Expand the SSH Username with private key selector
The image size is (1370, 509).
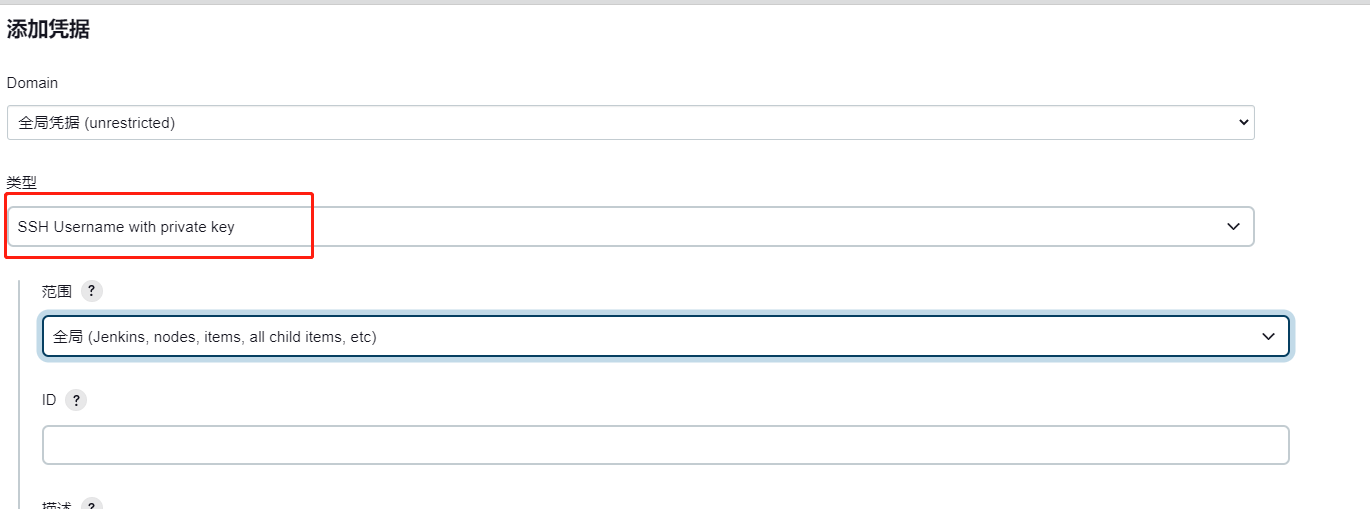[x=630, y=227]
